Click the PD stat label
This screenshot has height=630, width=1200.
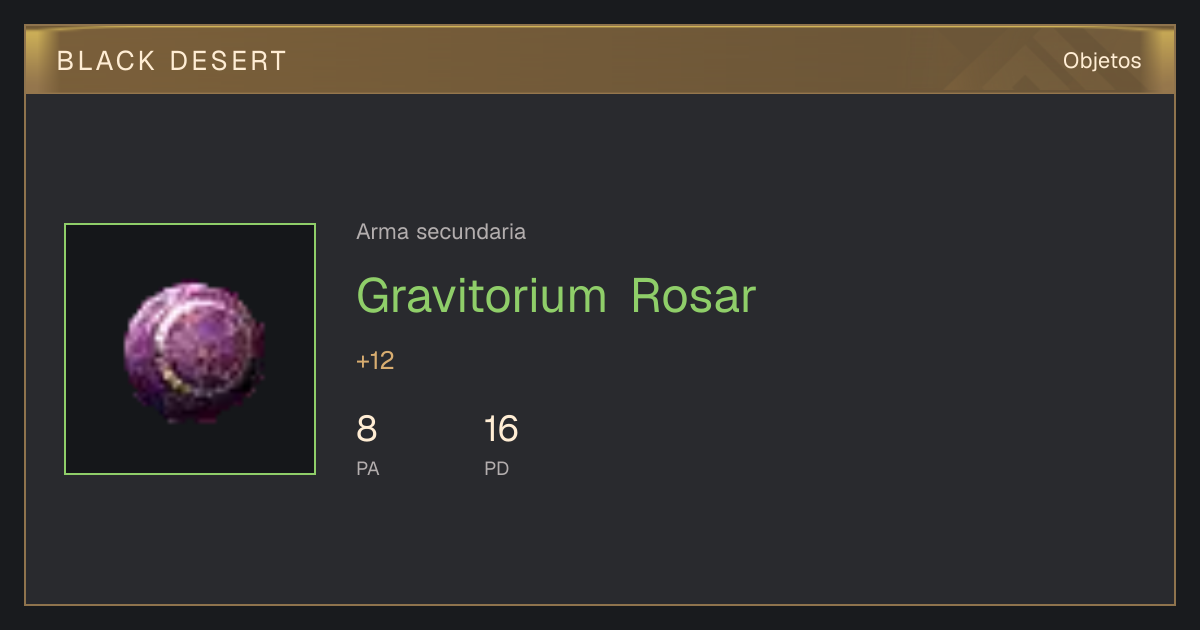click(x=497, y=468)
